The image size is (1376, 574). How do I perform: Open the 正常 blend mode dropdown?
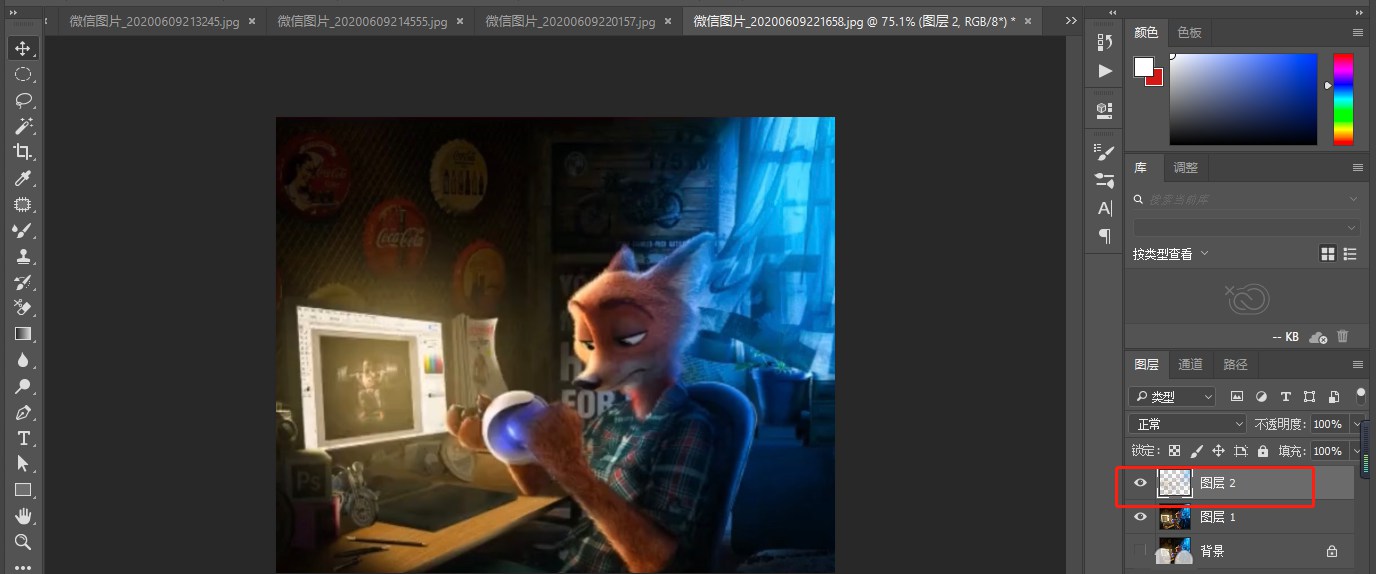point(1188,424)
